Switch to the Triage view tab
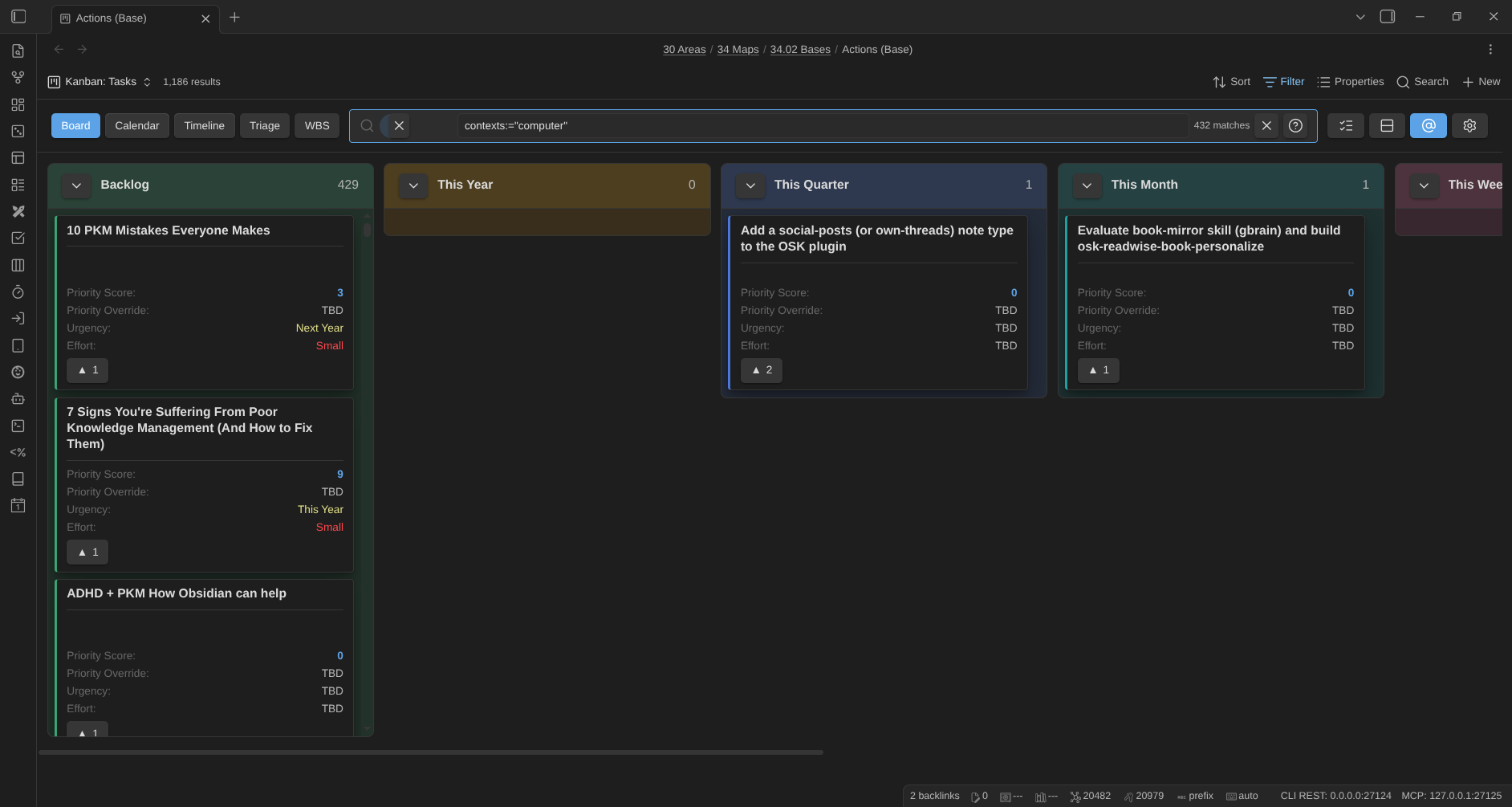Viewport: 1512px width, 807px height. point(265,125)
